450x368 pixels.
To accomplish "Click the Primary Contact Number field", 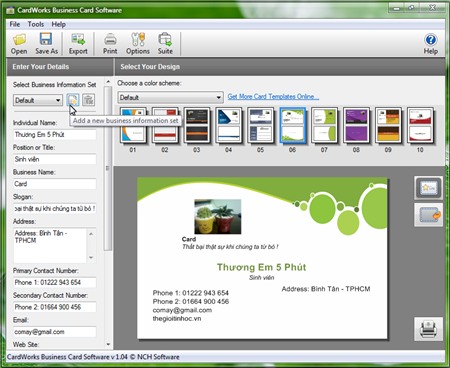I will (55, 283).
